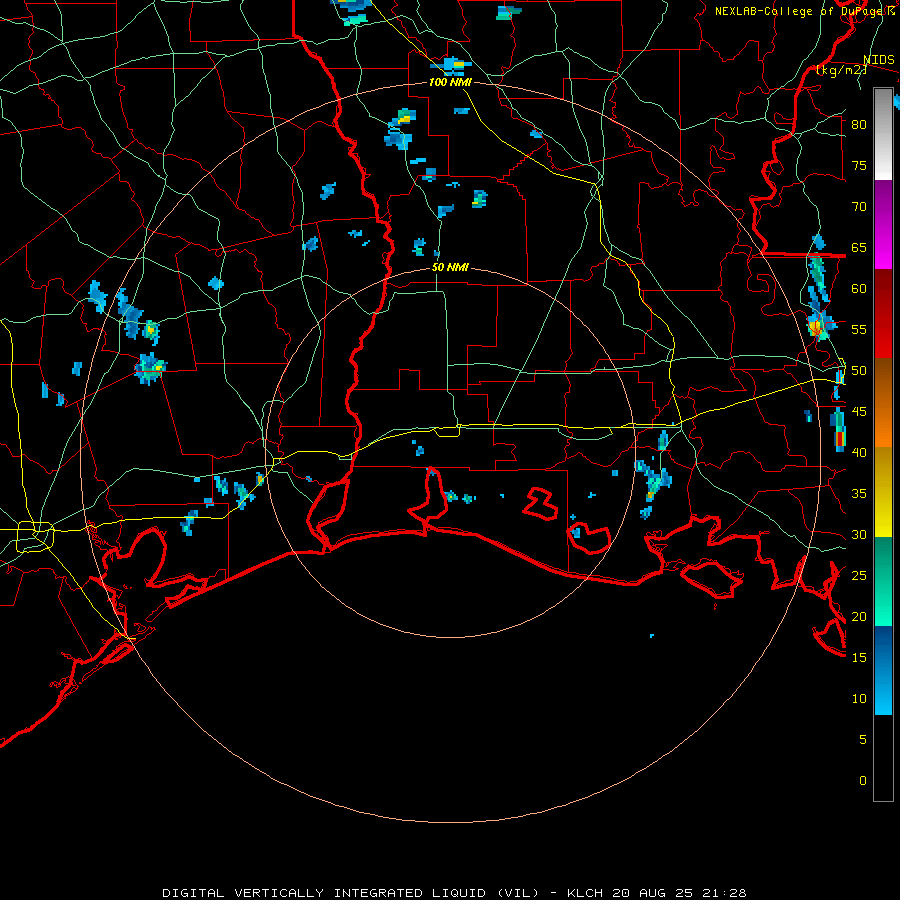Viewport: 900px width, 900px height.
Task: Pick the blue segment of the VIL legend
Action: (883, 670)
